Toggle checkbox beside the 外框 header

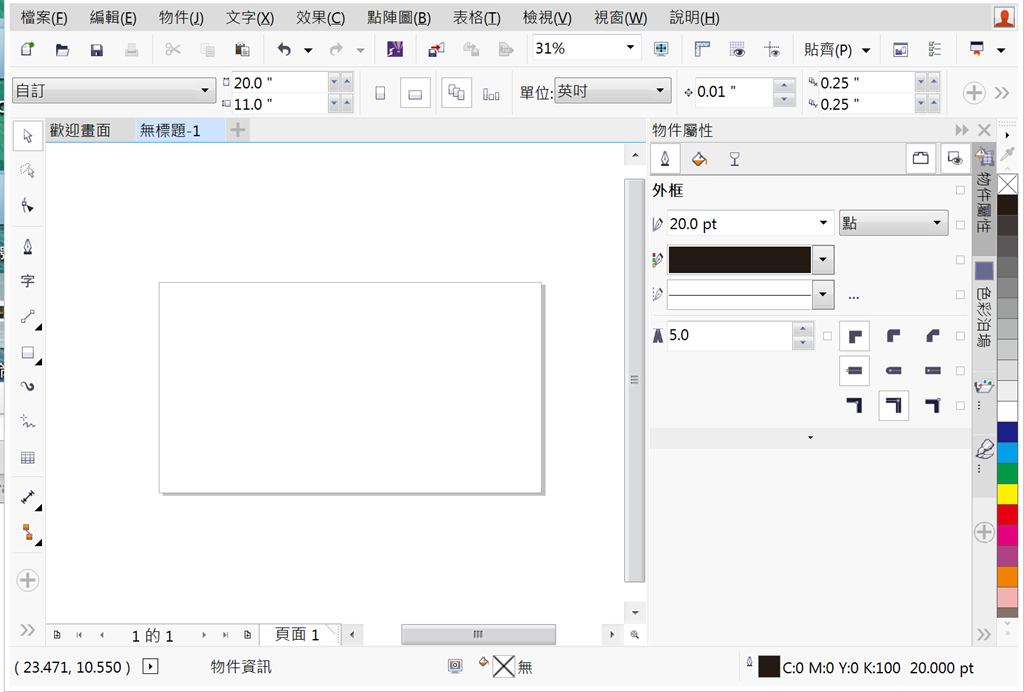[x=960, y=190]
